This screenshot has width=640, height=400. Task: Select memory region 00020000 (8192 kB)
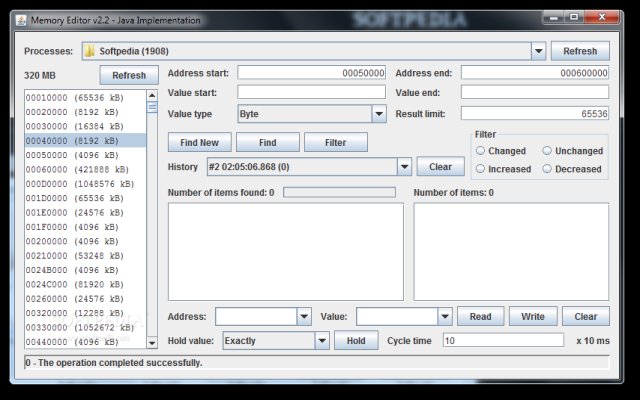[85, 112]
